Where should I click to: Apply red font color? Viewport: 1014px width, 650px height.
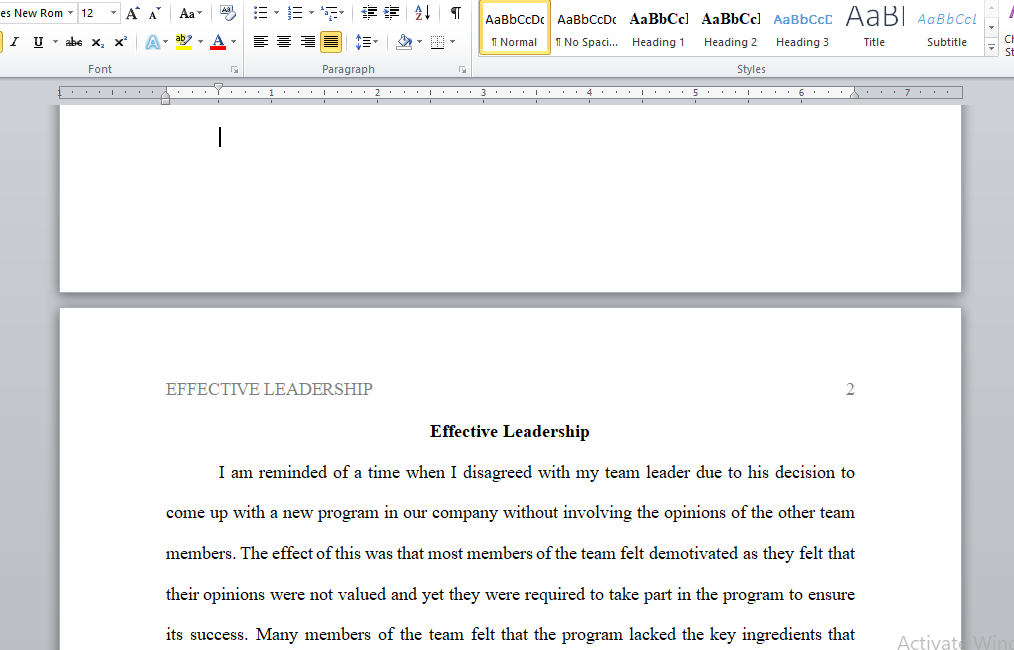(219, 42)
